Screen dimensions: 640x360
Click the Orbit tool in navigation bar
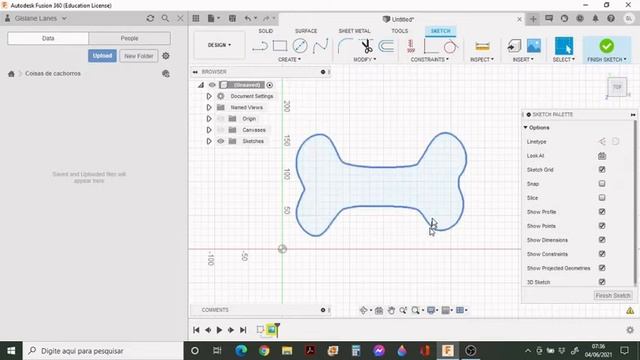(363, 311)
